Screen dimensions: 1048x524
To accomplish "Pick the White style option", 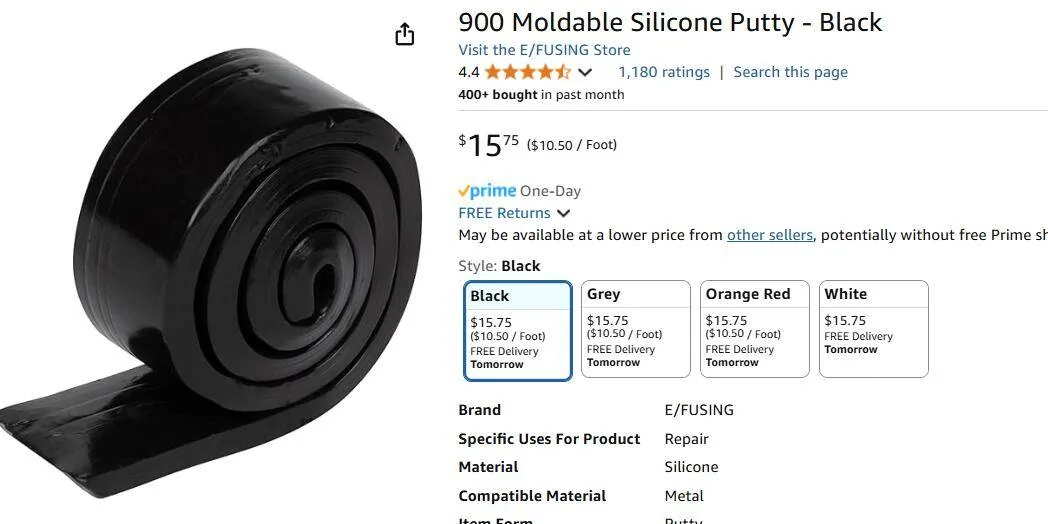I will (873, 329).
